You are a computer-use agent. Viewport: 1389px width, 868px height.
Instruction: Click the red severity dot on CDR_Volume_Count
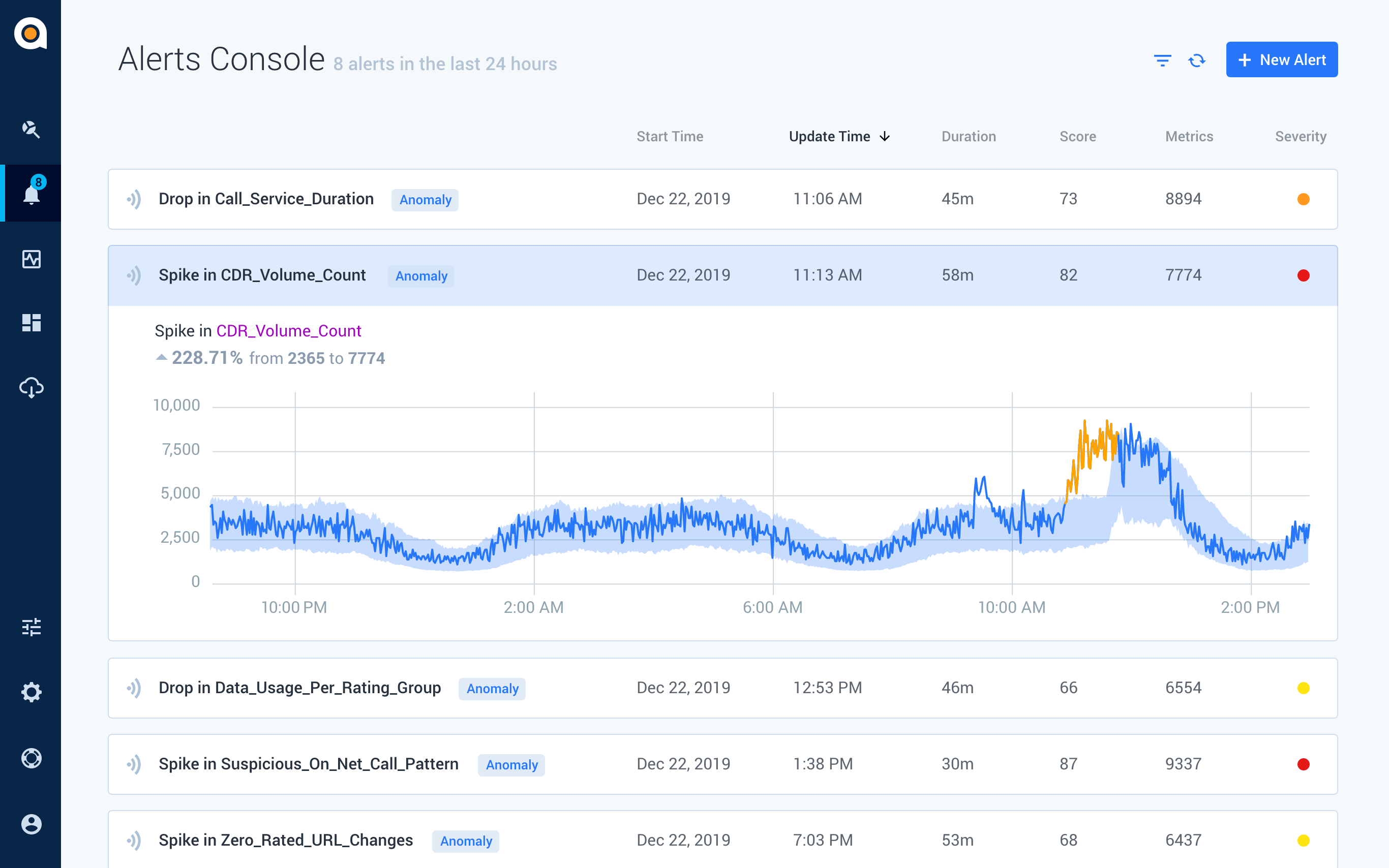coord(1303,275)
